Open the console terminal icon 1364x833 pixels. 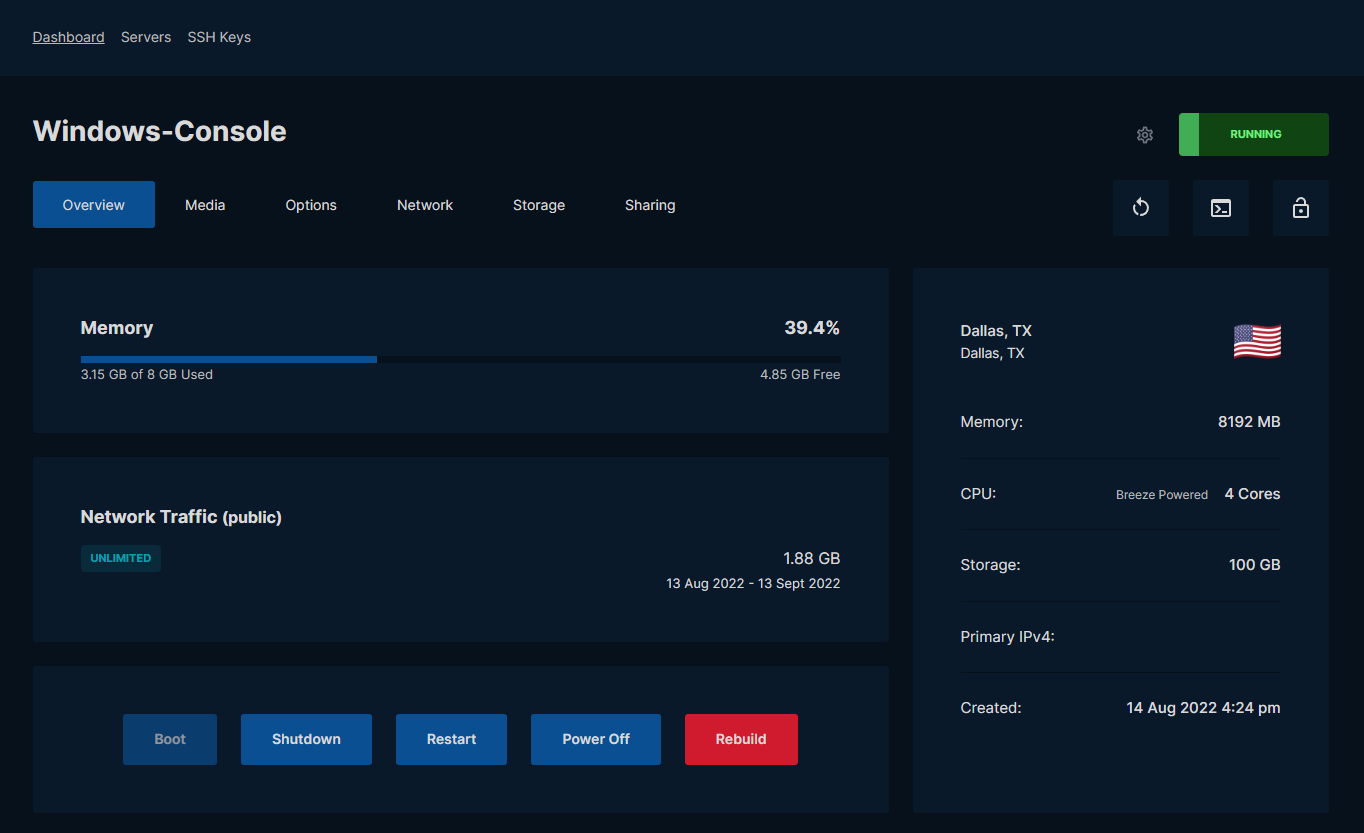click(x=1221, y=208)
